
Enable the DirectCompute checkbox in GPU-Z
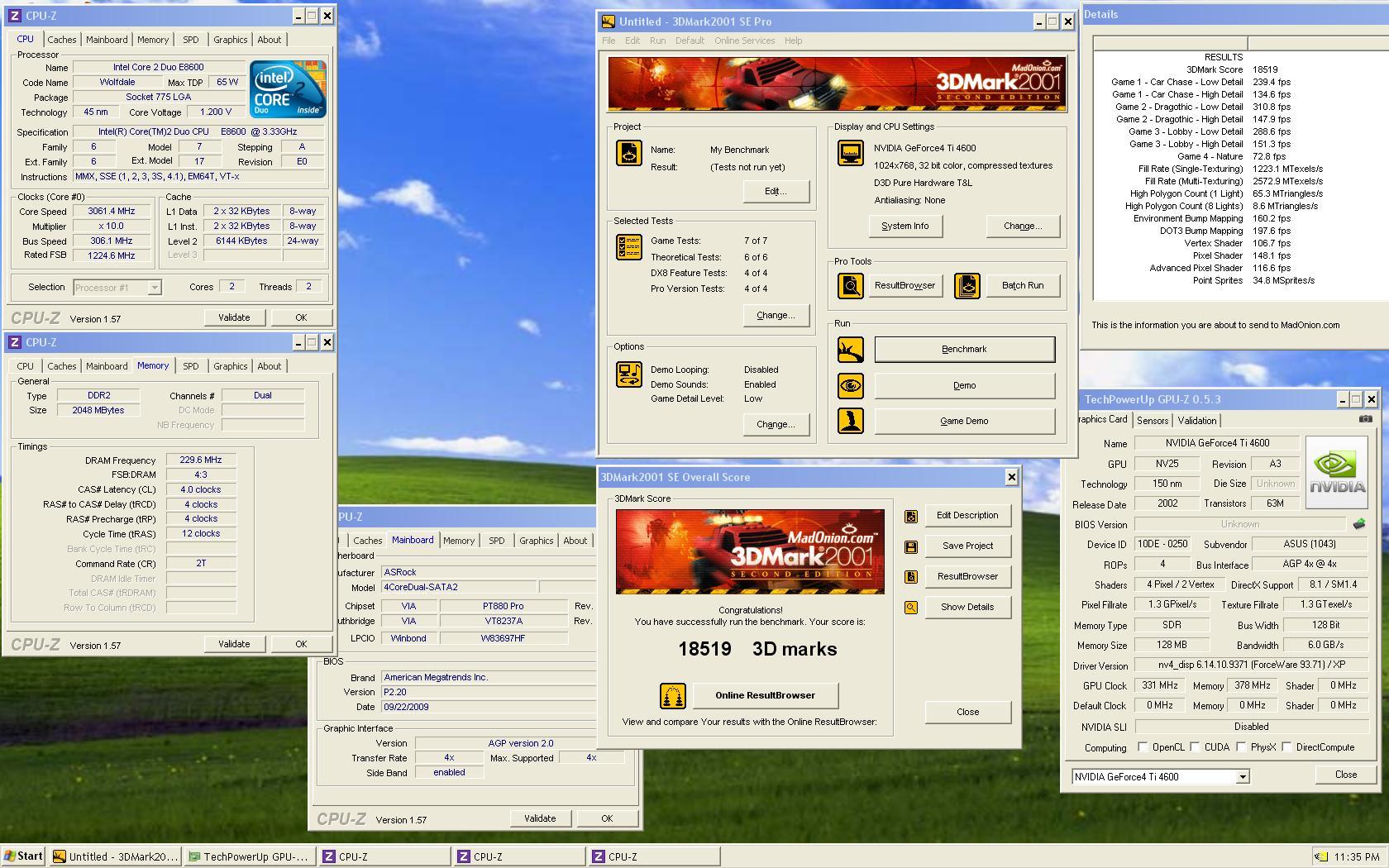(x=1286, y=747)
